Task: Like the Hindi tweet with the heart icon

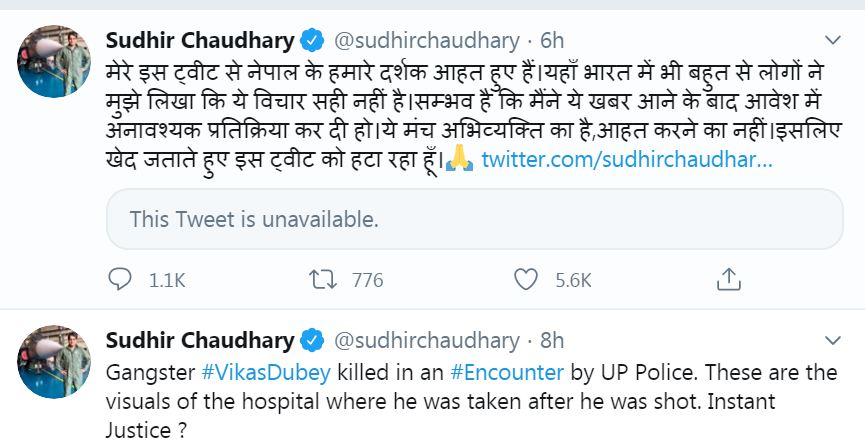Action: coord(526,280)
